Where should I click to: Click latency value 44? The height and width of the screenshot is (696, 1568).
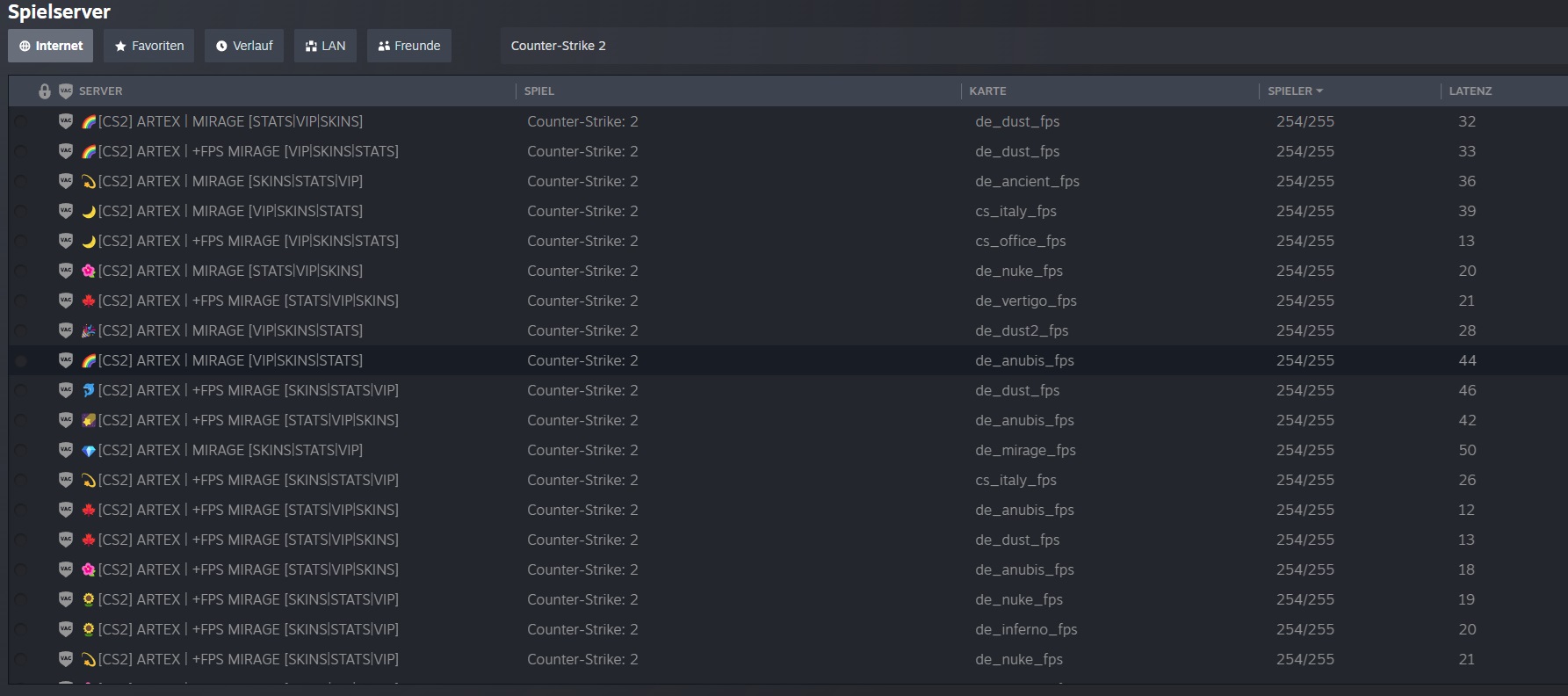pyautogui.click(x=1467, y=360)
